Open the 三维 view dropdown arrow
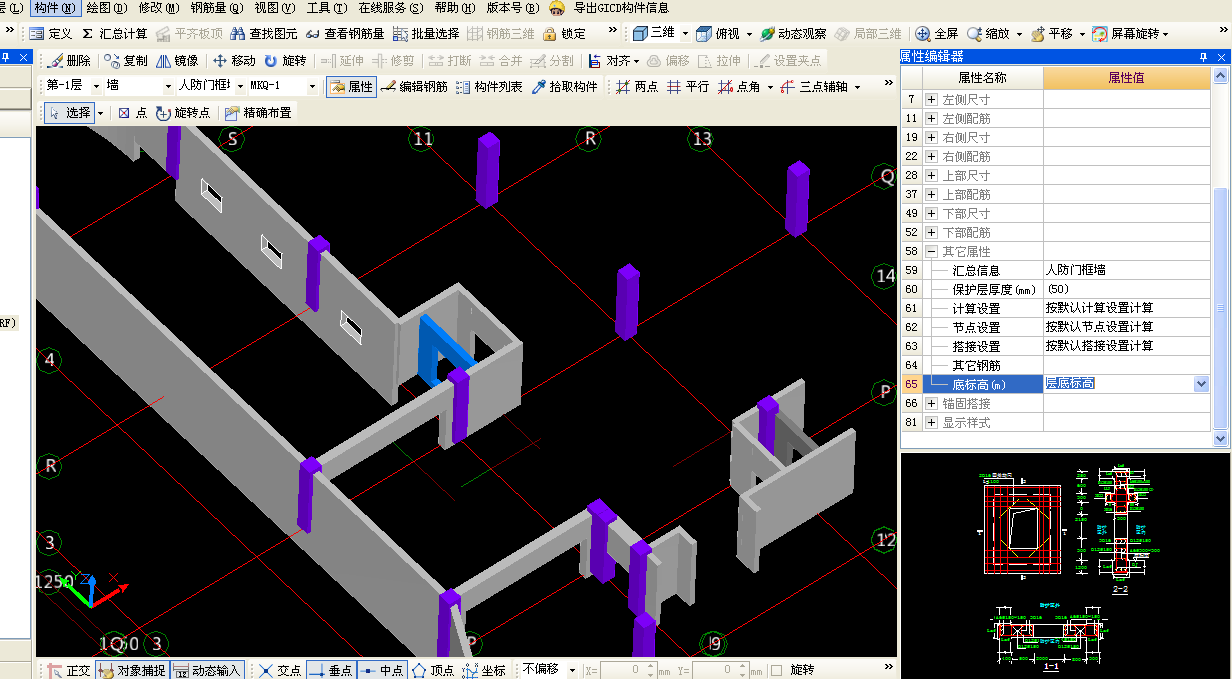The image size is (1232, 679). (685, 34)
